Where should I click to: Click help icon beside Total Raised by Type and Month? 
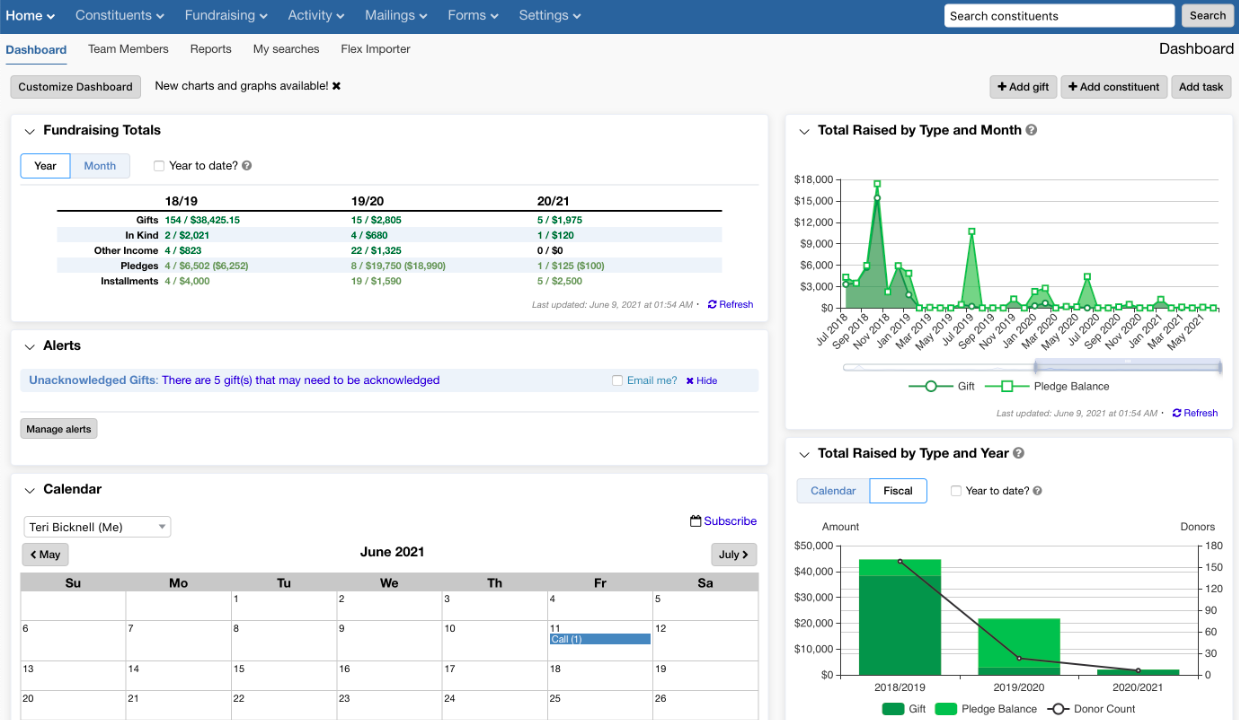[1031, 130]
